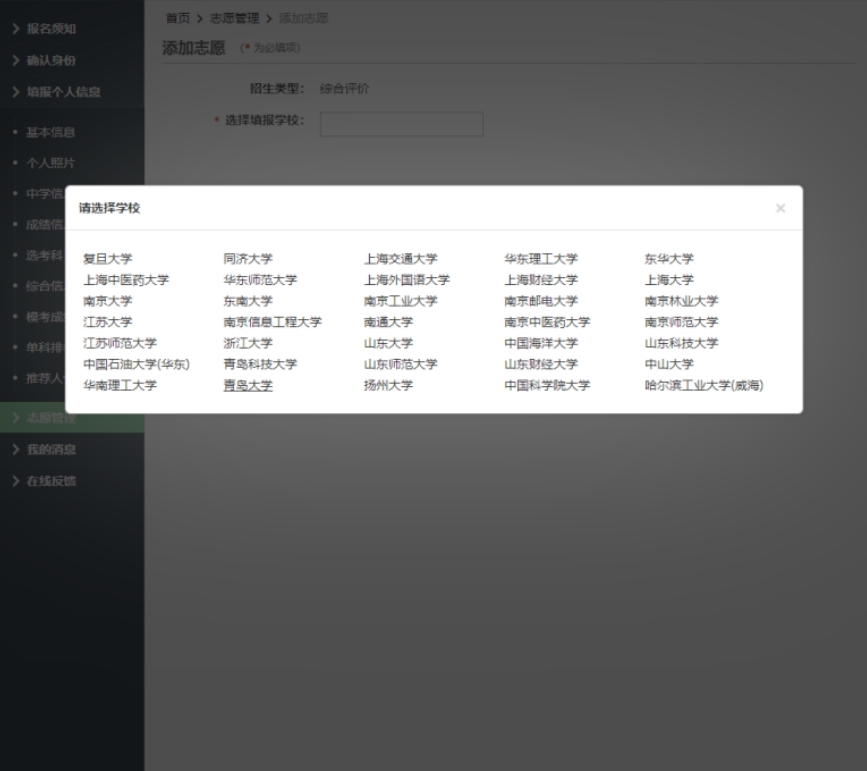Expand the 报名须知 sidebar section

51,29
